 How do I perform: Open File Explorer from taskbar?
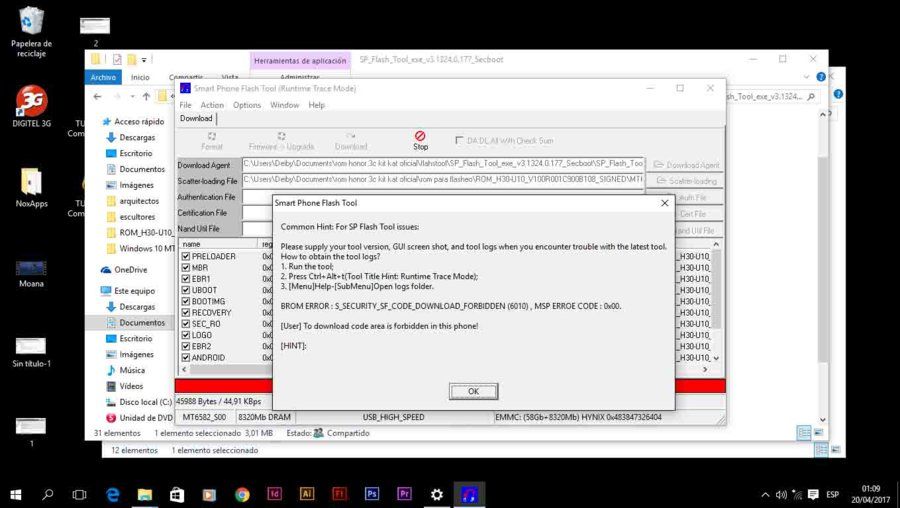(145, 494)
